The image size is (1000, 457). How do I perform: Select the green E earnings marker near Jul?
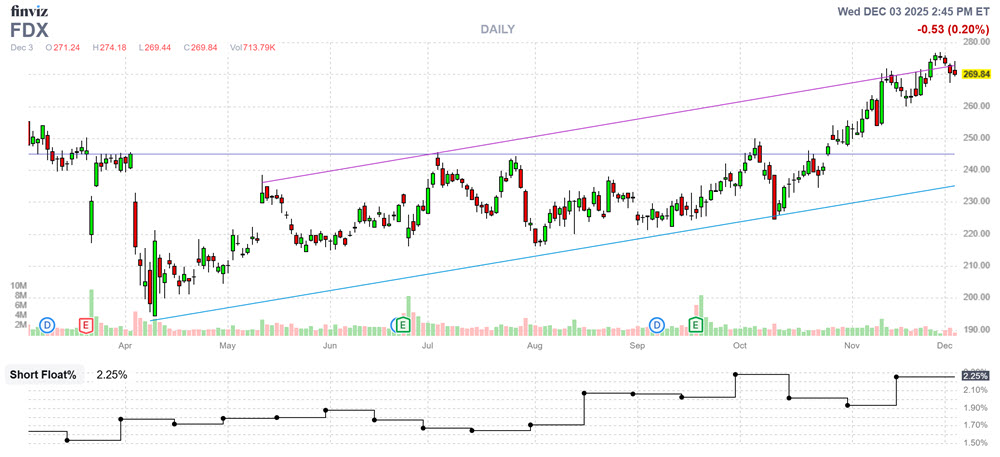click(402, 325)
